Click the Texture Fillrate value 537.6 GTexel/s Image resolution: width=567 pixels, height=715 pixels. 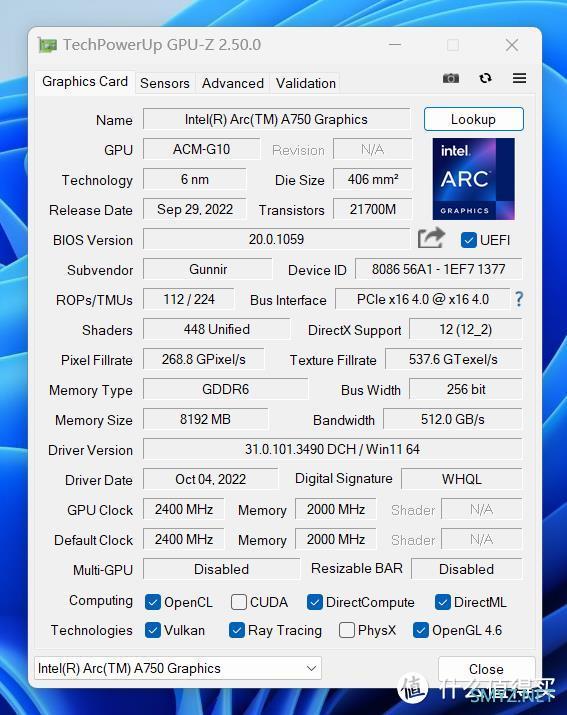click(x=453, y=359)
